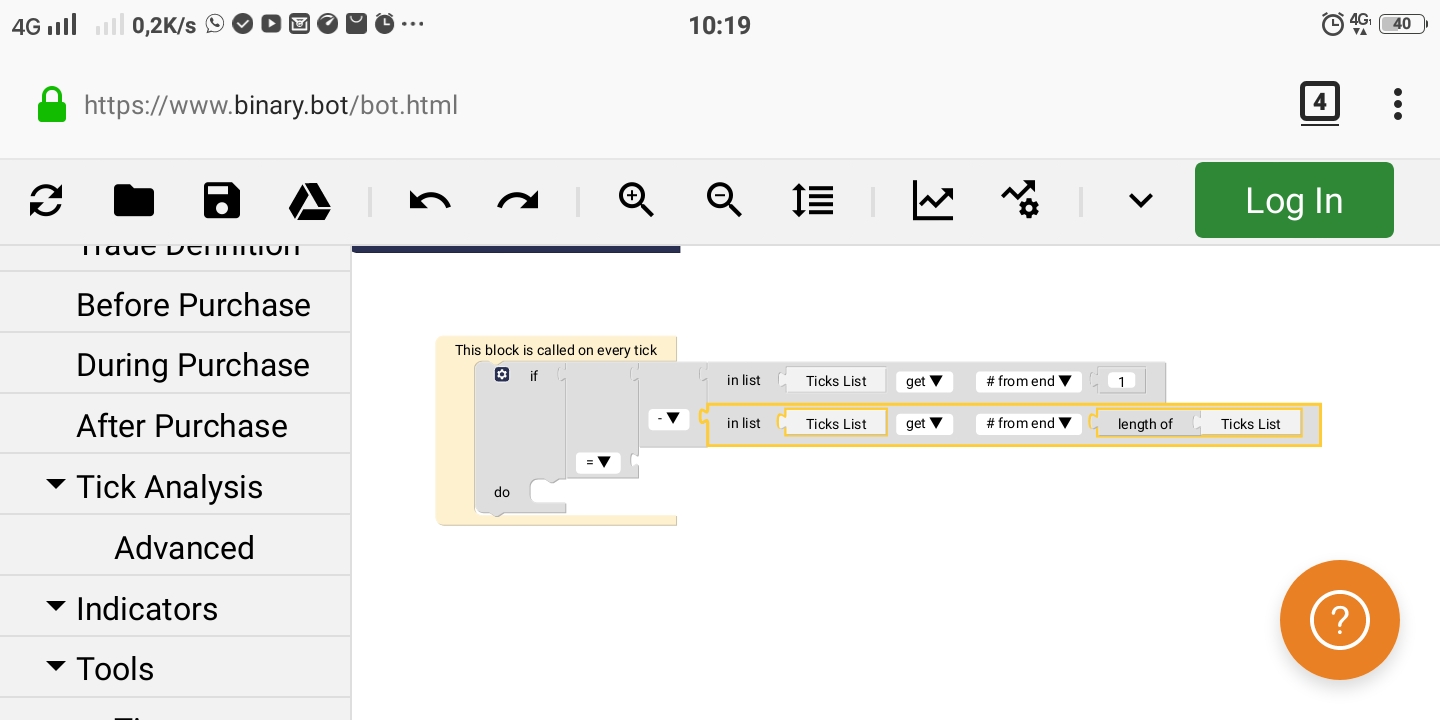Click the 'if' label on the block
This screenshot has width=1440, height=720.
pyautogui.click(x=534, y=376)
